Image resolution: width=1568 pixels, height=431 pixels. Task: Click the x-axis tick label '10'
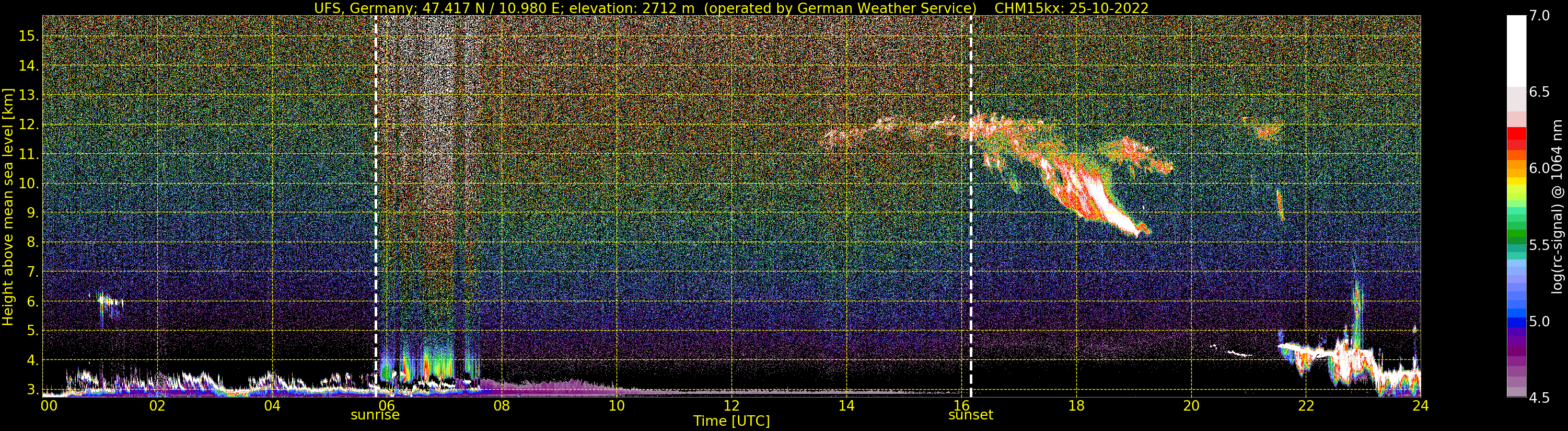[x=617, y=405]
